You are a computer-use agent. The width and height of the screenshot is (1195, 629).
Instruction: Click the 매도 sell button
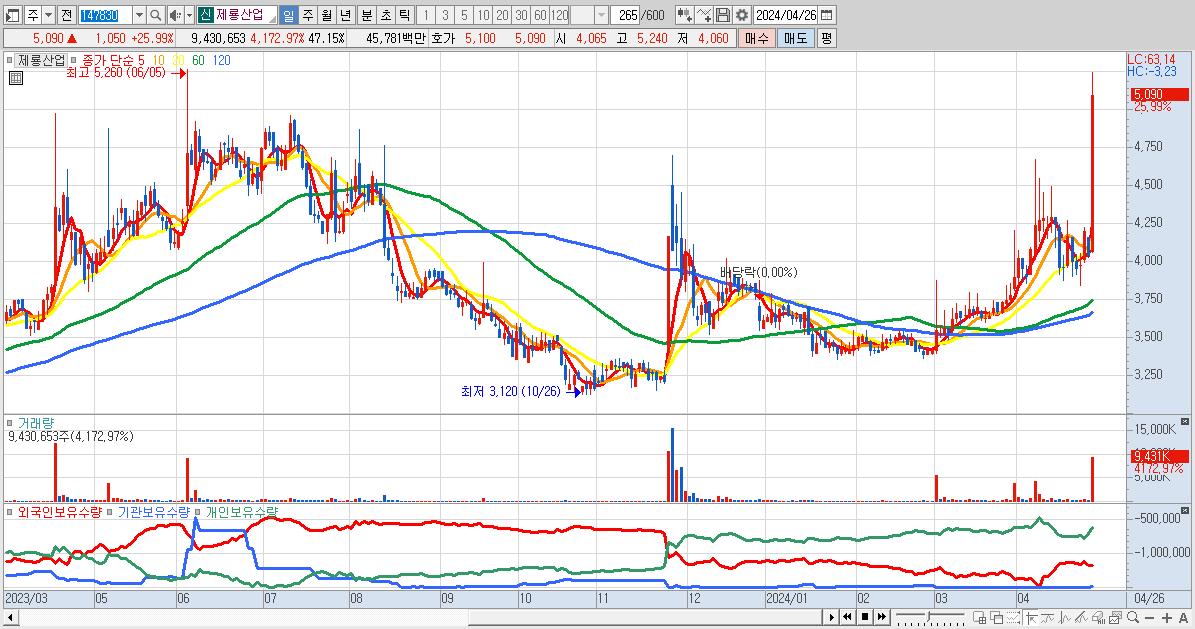[x=796, y=38]
